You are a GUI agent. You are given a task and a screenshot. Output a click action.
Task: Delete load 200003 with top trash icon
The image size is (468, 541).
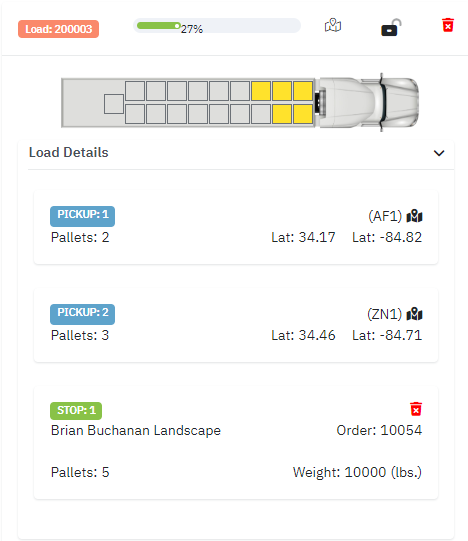[448, 25]
